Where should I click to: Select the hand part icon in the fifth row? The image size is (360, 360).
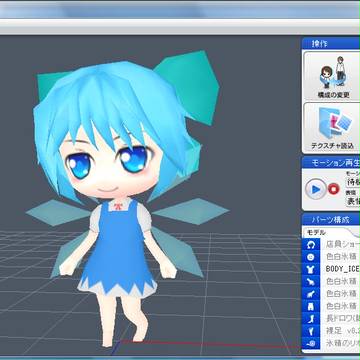[x=311, y=294]
